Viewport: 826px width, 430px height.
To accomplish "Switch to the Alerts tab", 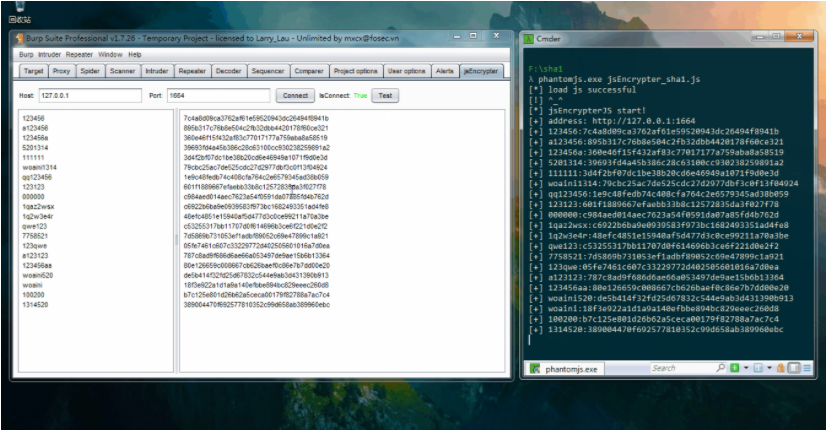I will (x=445, y=71).
